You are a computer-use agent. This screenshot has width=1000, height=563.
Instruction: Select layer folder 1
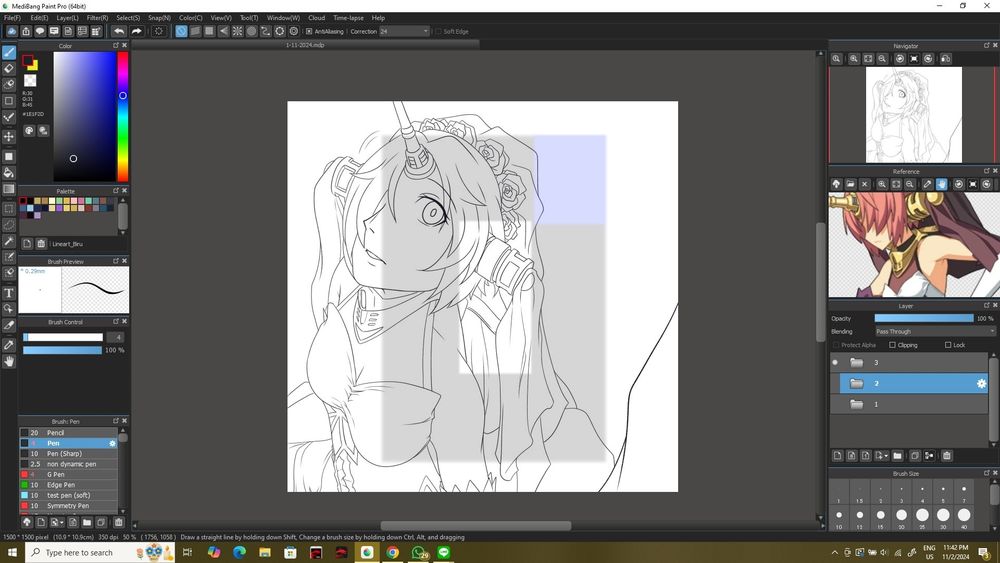909,404
